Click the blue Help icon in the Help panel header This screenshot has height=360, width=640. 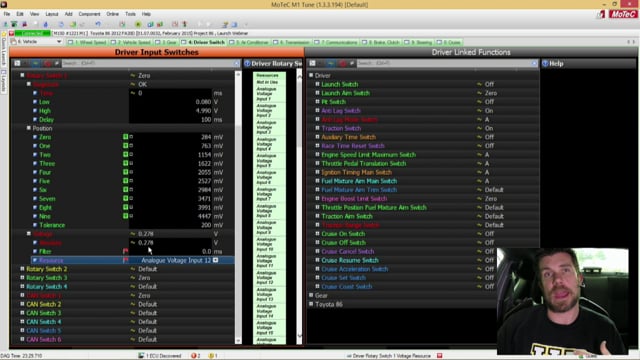pyautogui.click(x=545, y=63)
